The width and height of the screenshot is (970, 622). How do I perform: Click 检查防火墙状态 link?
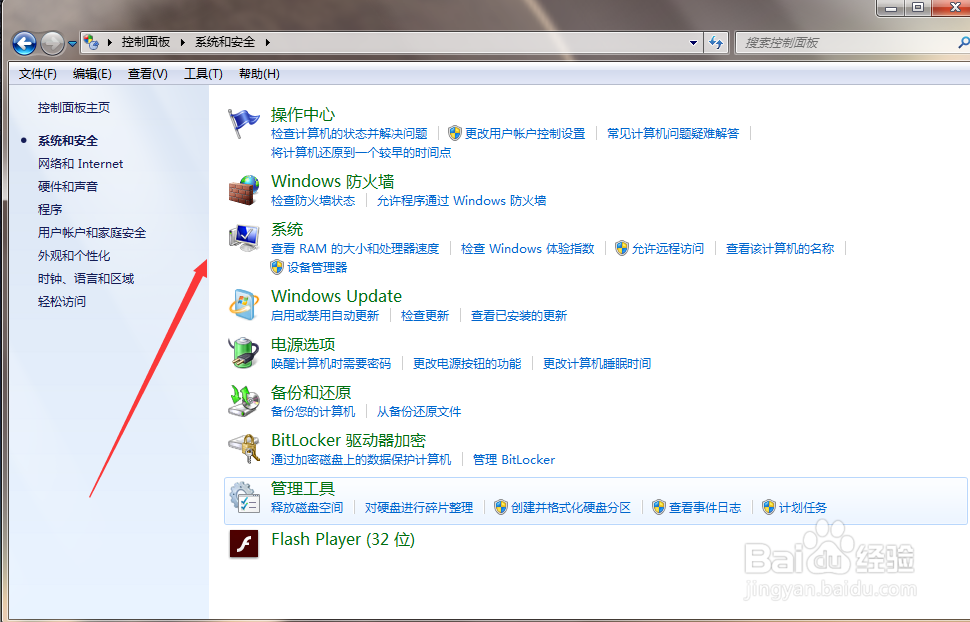point(313,201)
